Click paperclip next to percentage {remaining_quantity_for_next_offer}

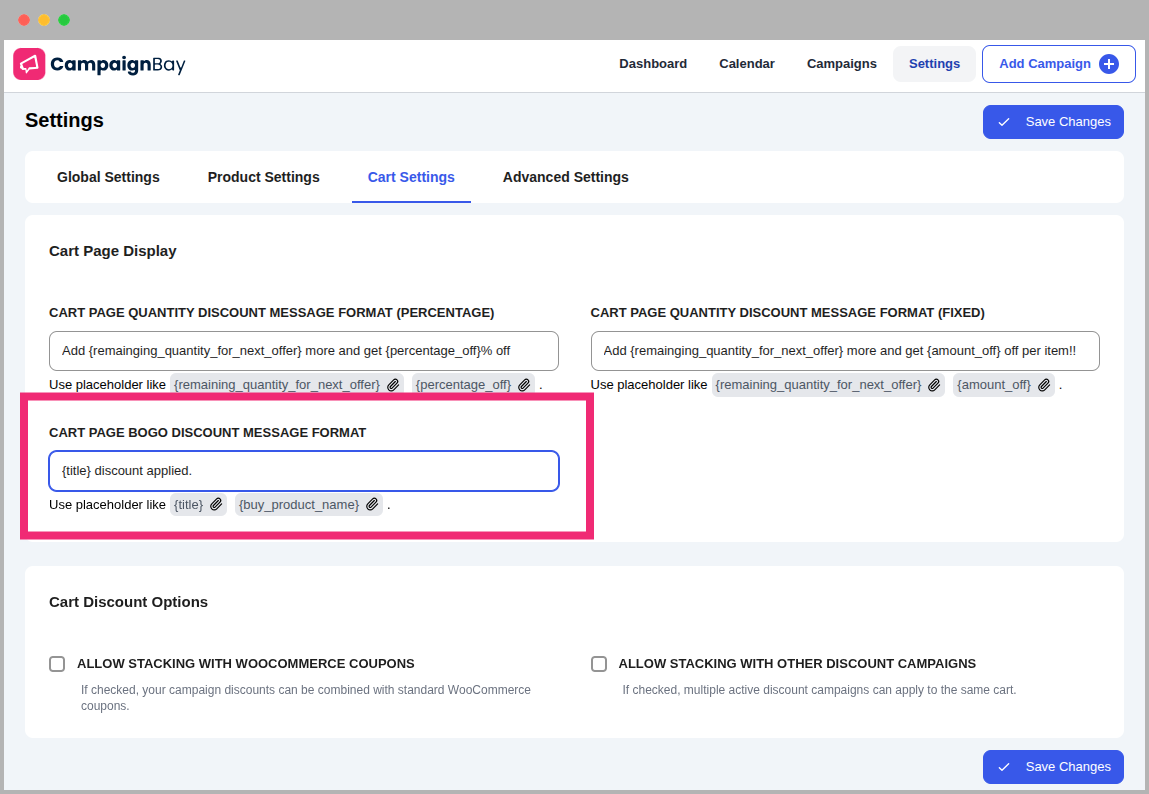(394, 385)
